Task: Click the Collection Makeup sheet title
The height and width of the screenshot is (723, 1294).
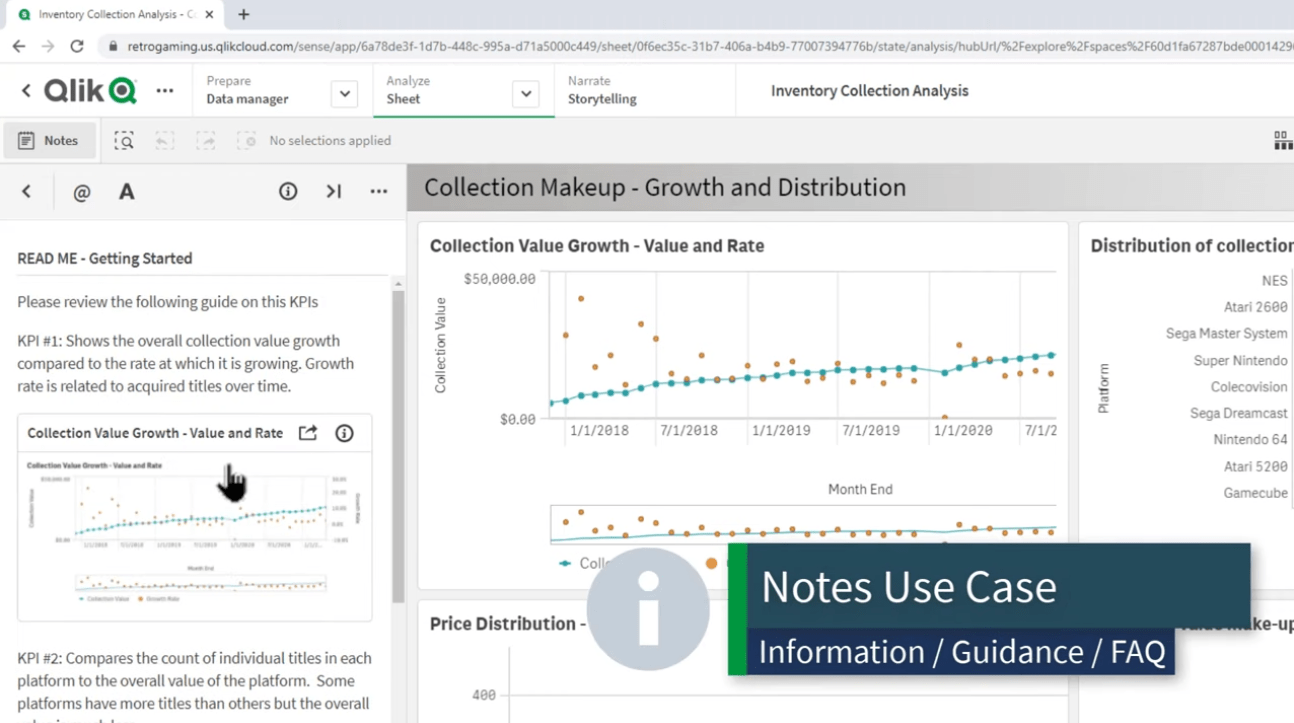Action: (665, 188)
